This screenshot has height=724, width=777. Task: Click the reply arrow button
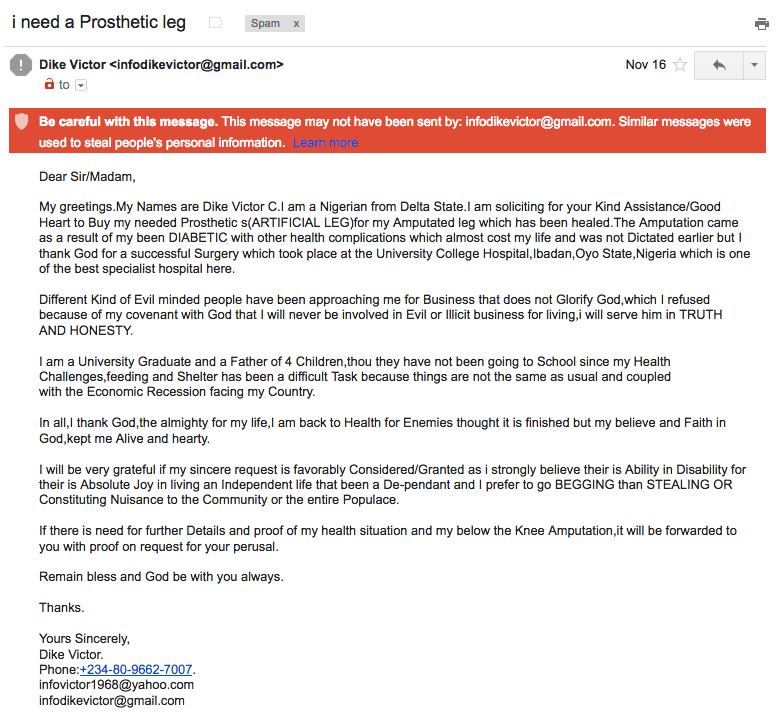[x=718, y=65]
